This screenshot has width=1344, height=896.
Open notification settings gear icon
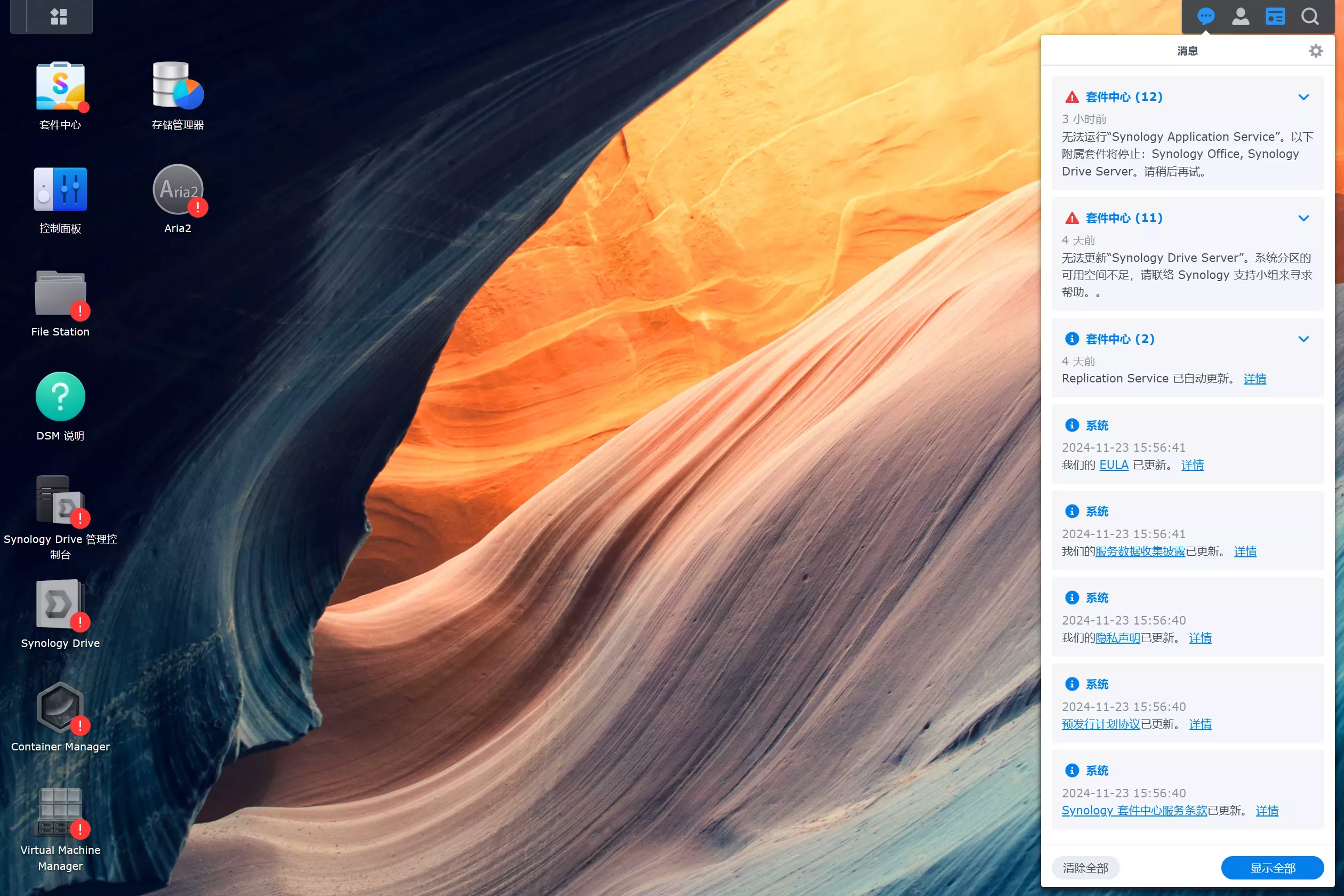1316,51
